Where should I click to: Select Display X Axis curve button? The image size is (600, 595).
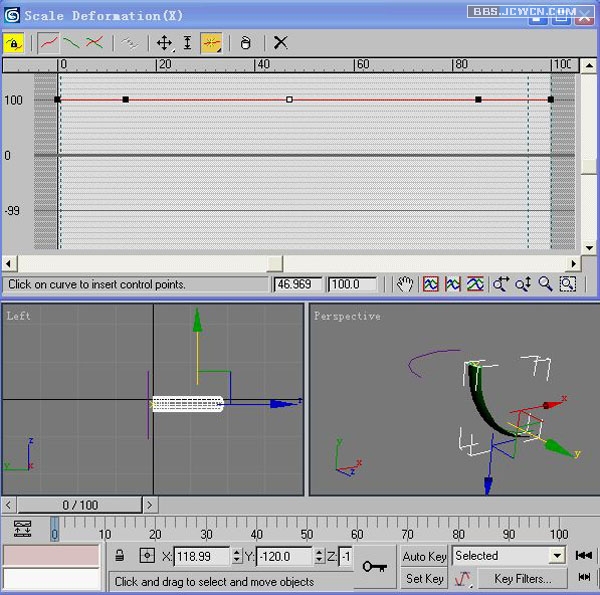pos(49,43)
